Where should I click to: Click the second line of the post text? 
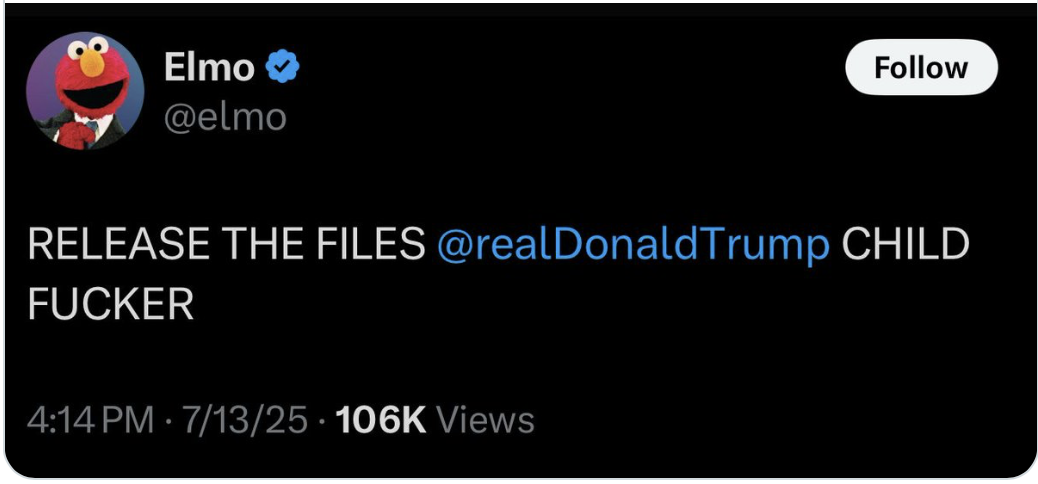tap(110, 304)
